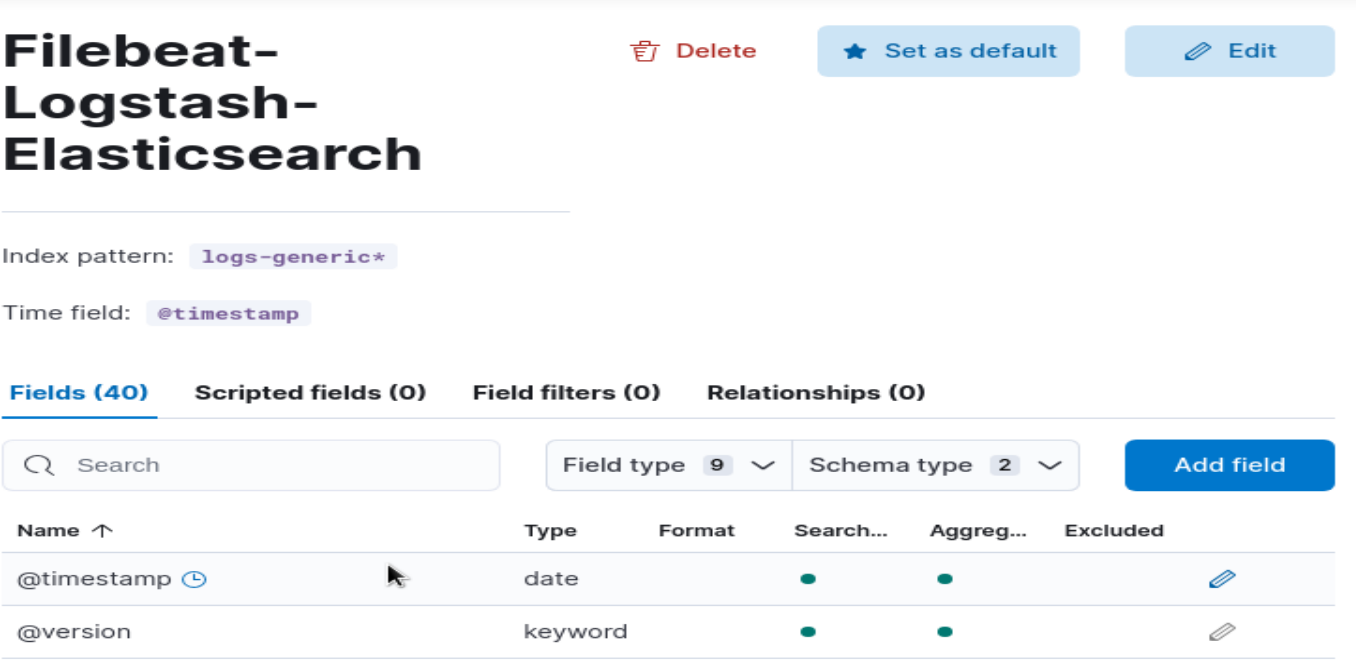Image resolution: width=1356 pixels, height=667 pixels.
Task: Toggle the sort arrow next to Name column
Action: pos(102,531)
